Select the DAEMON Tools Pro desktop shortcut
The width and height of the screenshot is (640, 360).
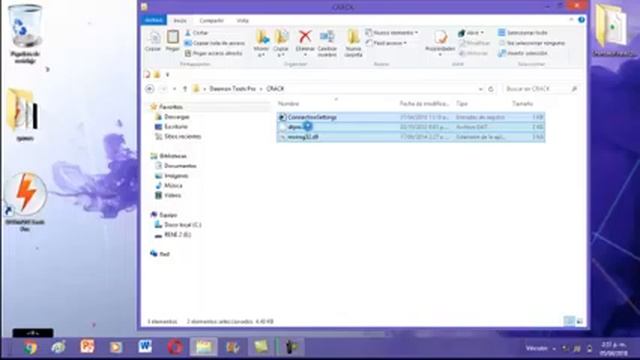click(x=25, y=202)
